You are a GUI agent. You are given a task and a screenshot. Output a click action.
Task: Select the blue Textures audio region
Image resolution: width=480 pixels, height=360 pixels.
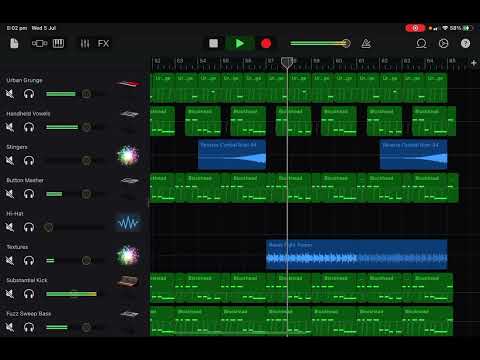coord(357,254)
